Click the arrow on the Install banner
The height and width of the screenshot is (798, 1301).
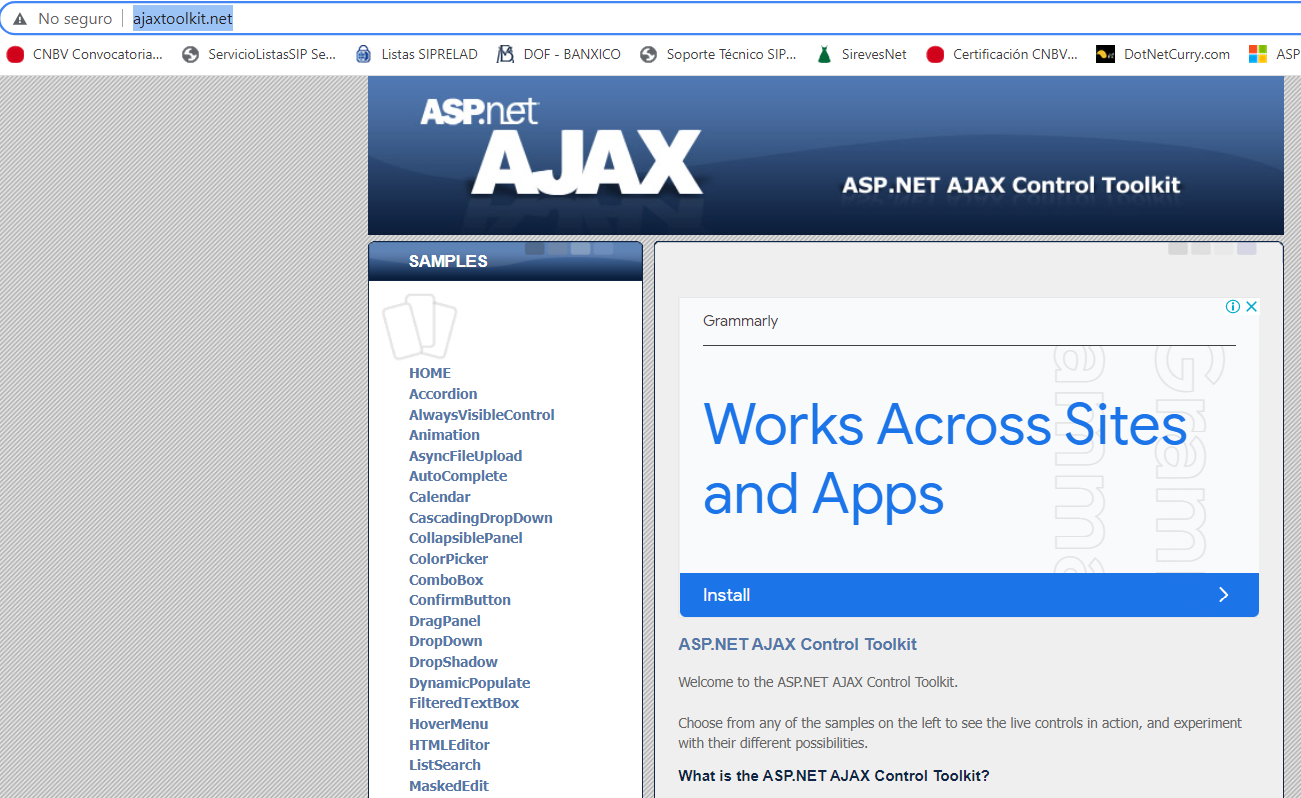pos(1223,595)
